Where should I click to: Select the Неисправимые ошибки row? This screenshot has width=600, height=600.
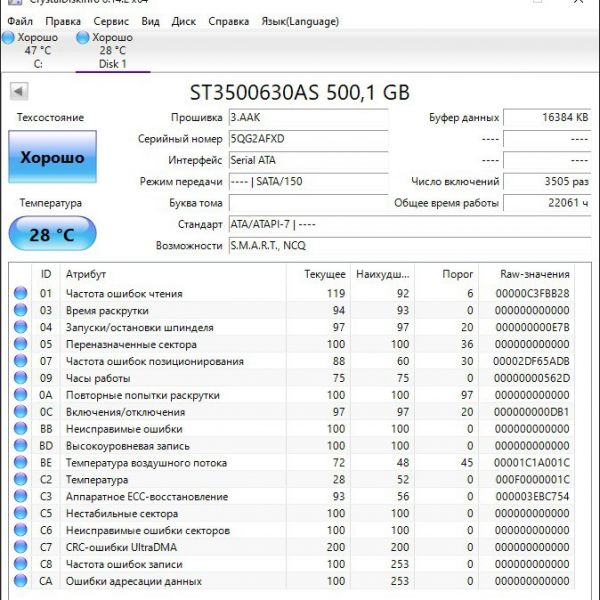(292, 429)
